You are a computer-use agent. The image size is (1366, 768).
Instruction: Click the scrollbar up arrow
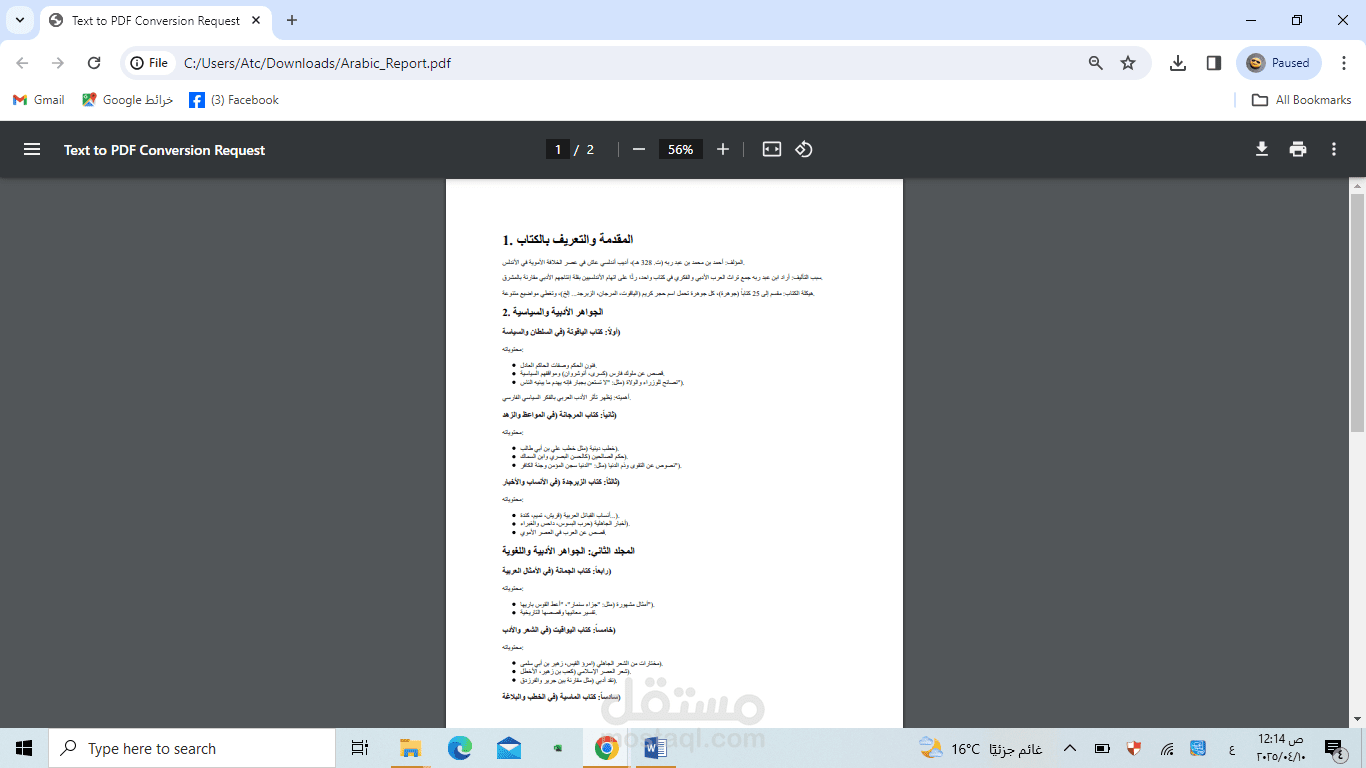tap(1357, 186)
